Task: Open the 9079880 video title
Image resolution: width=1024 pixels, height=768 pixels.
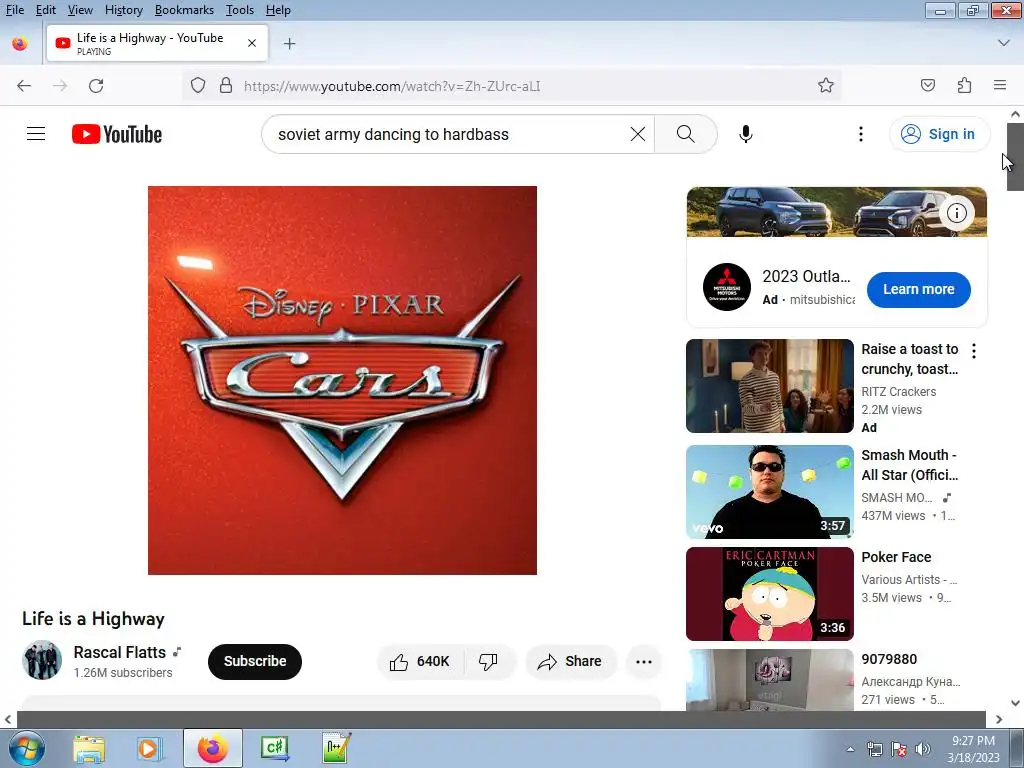Action: click(889, 659)
